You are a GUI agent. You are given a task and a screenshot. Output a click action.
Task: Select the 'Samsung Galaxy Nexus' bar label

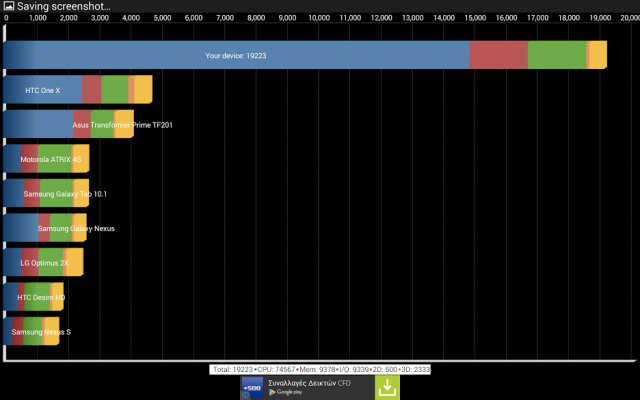tap(76, 229)
